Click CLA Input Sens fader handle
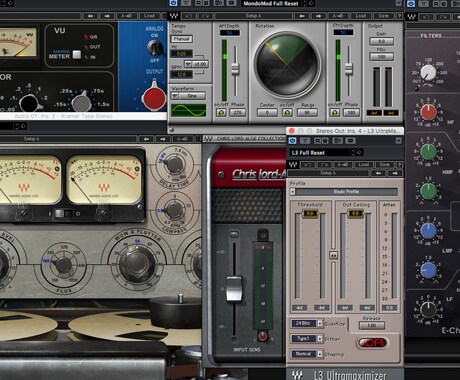460x380 pixels. click(234, 289)
